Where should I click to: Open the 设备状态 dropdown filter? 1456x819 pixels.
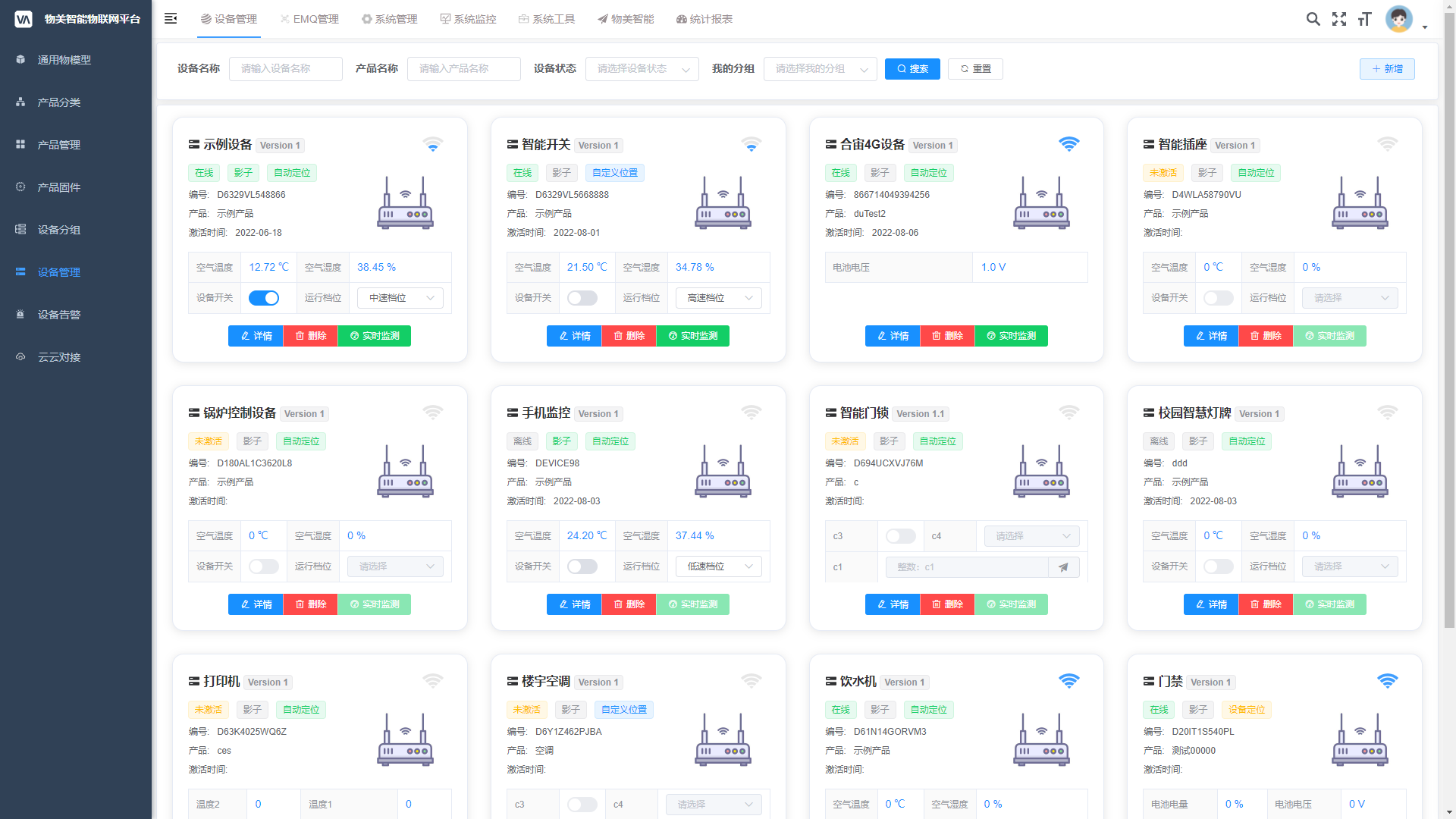642,69
